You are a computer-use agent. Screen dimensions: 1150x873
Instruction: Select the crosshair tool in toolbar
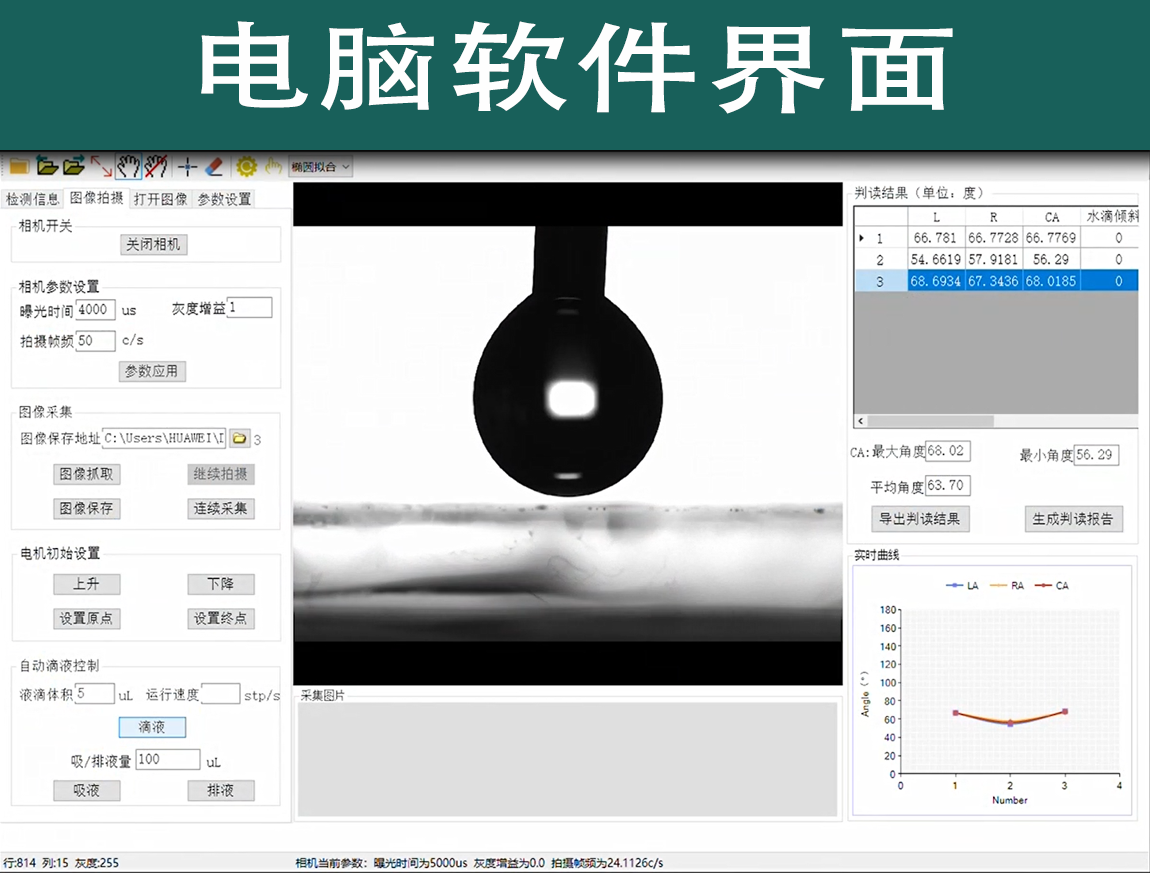pos(187,166)
